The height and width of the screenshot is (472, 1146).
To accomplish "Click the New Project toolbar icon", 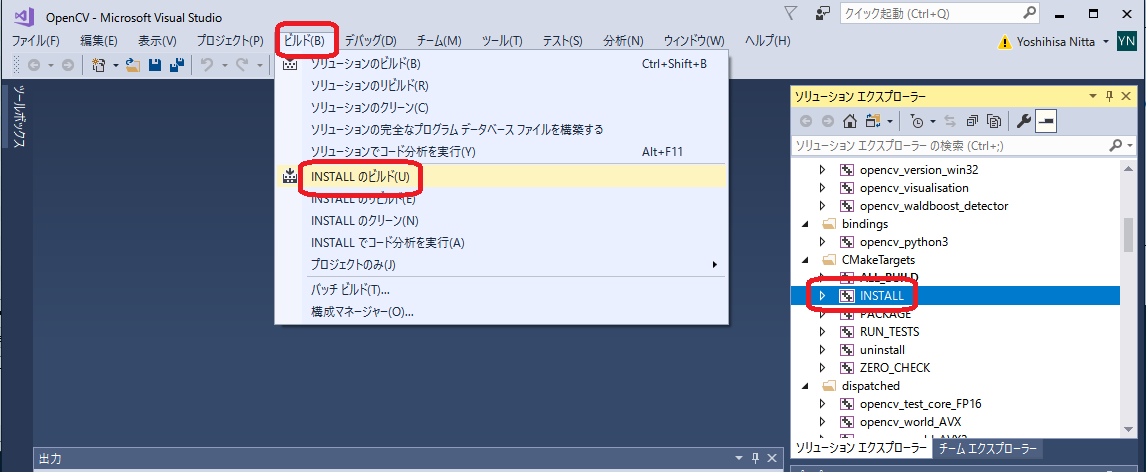I will [99, 65].
